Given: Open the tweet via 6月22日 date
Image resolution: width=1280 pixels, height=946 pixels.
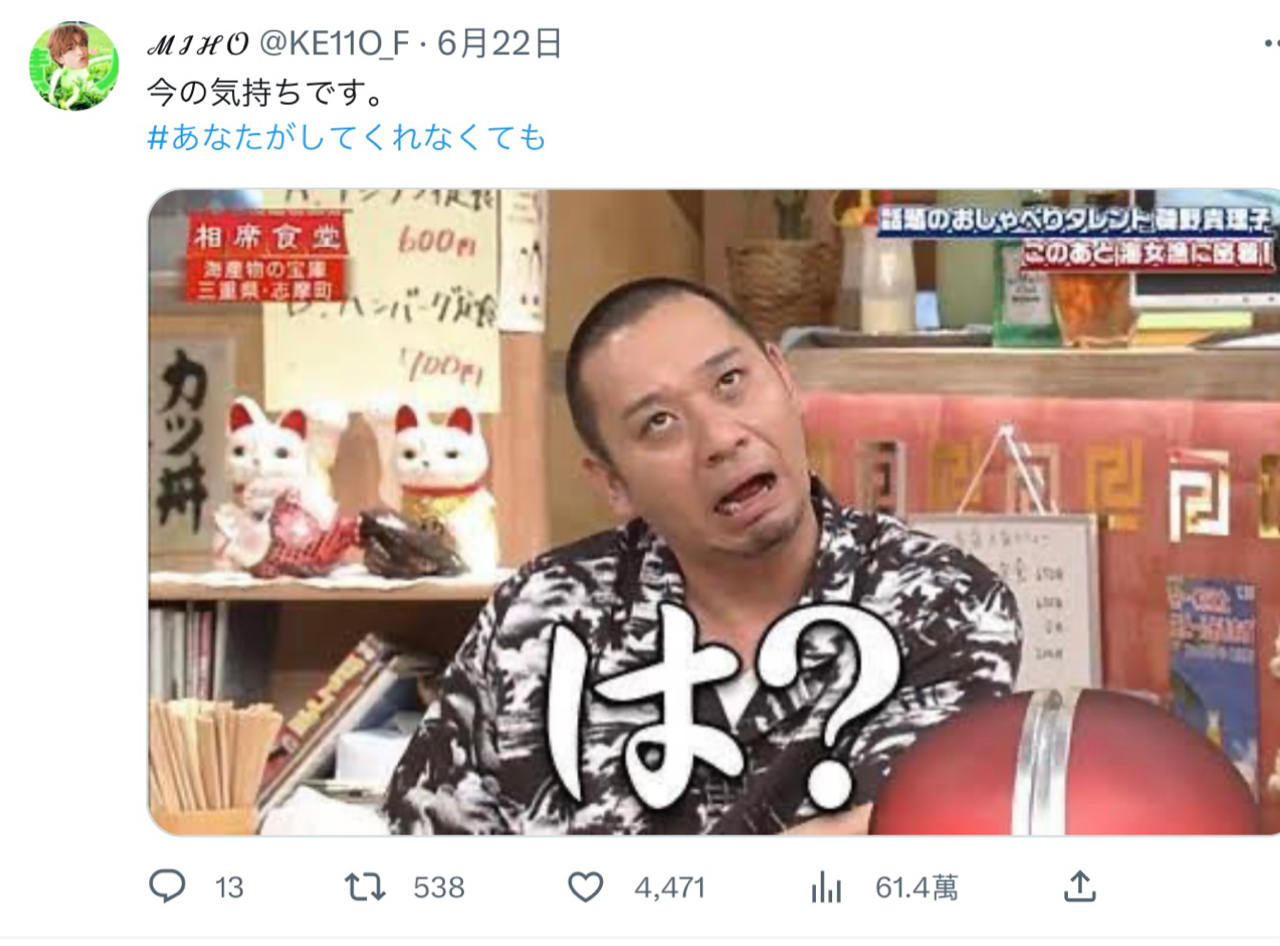Looking at the screenshot, I should tap(499, 43).
